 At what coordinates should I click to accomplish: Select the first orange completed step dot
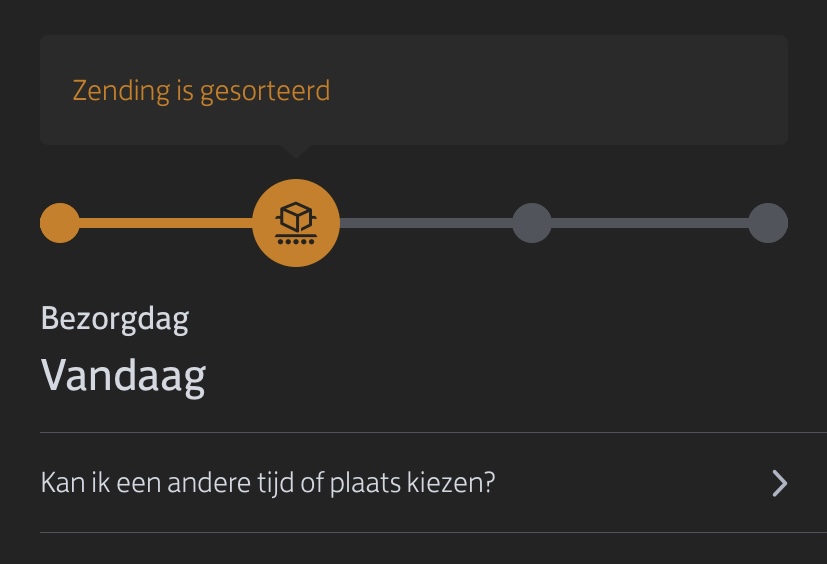pyautogui.click(x=60, y=223)
